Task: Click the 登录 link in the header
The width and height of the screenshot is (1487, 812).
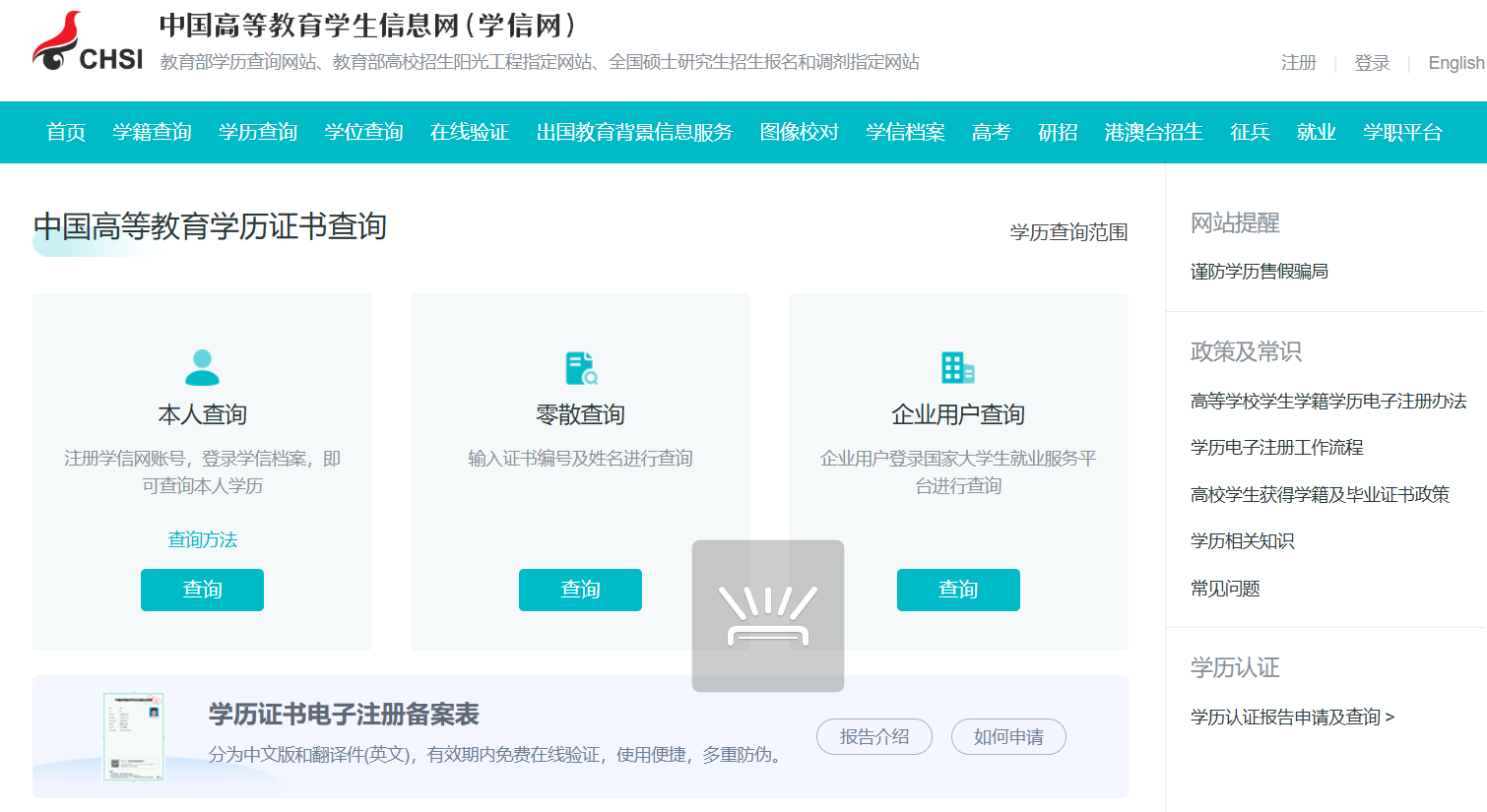Action: [1372, 63]
